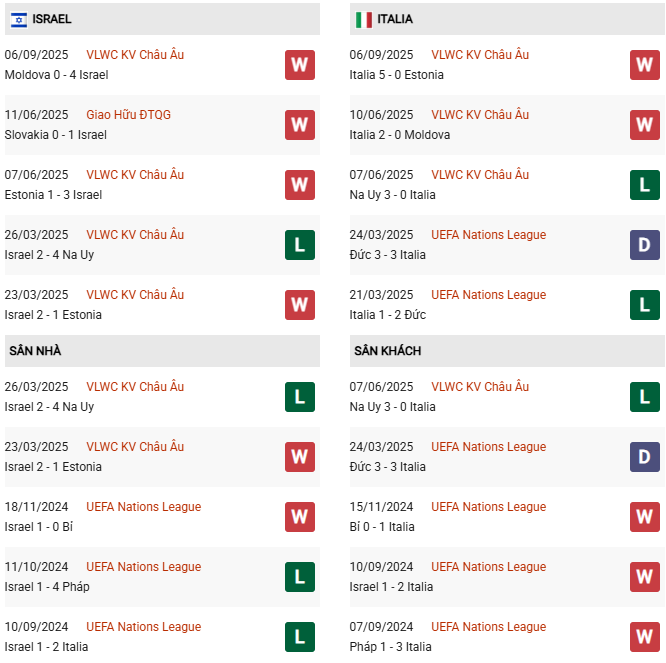Click the Israel flag icon

19,19
